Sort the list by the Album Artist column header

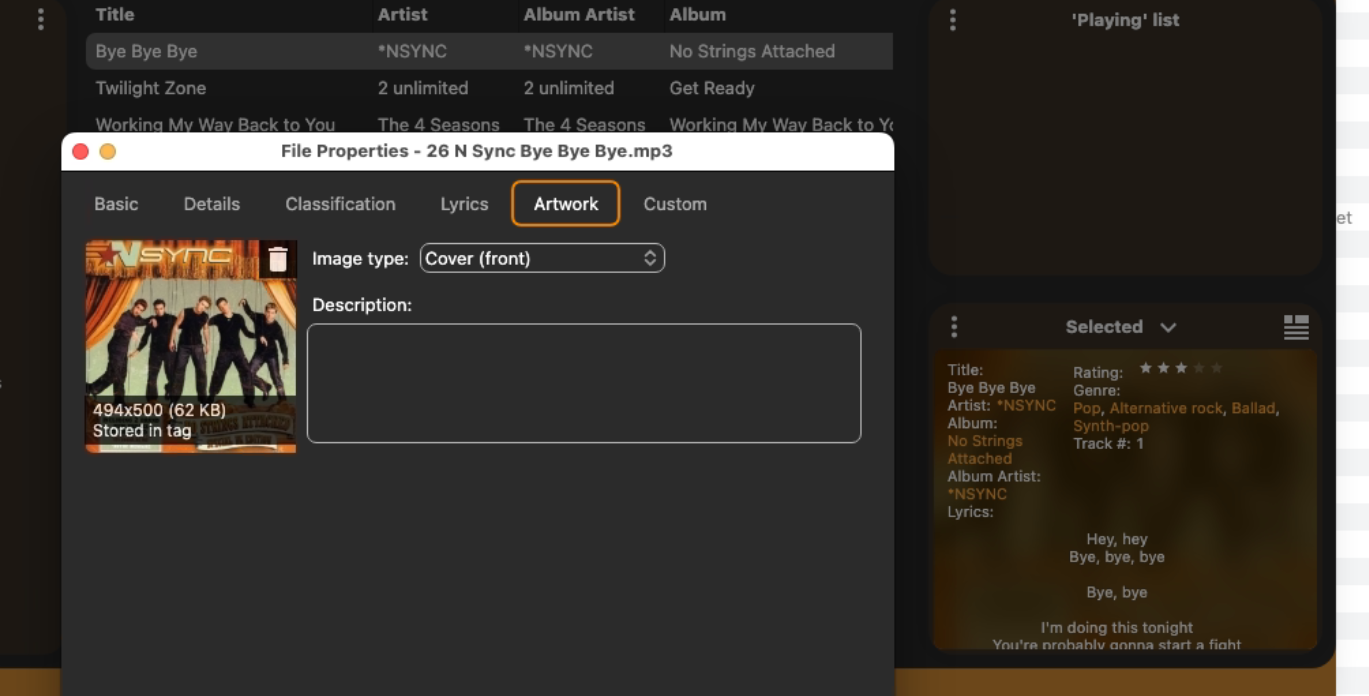click(579, 15)
